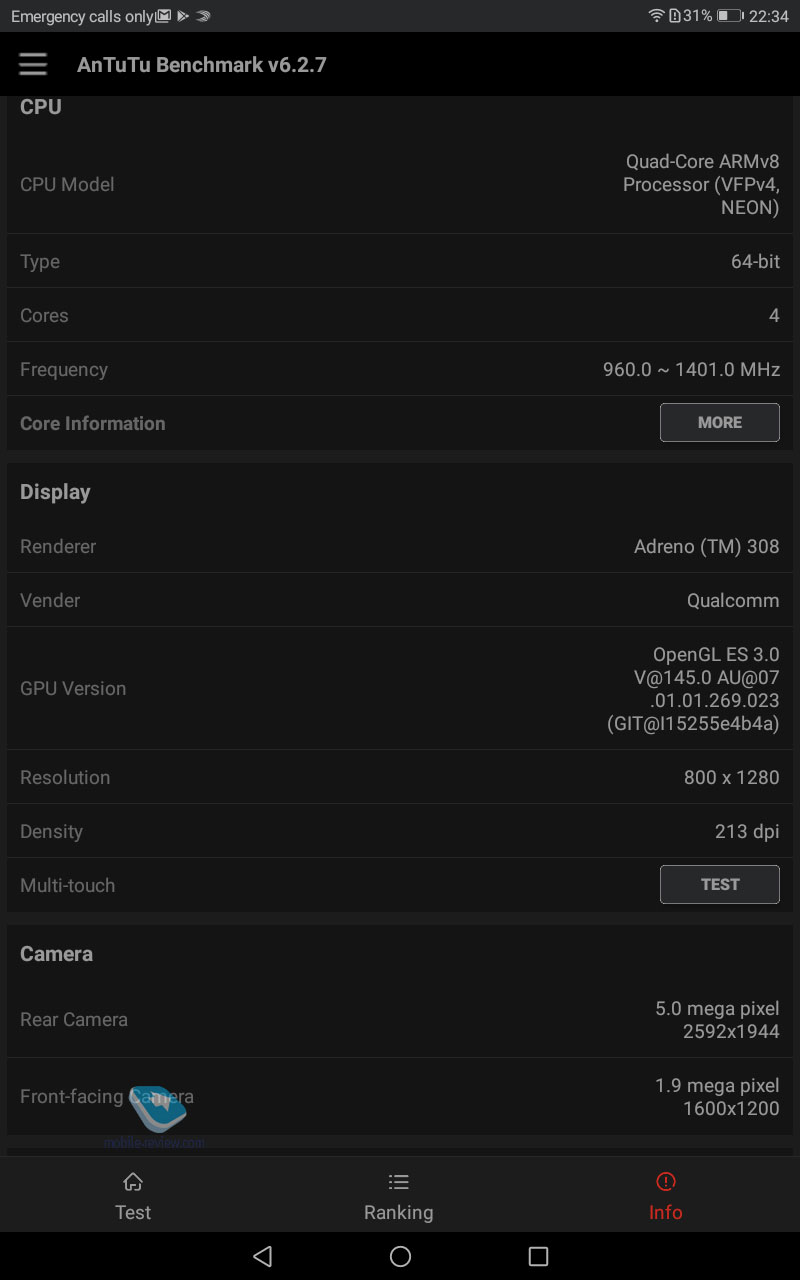Tap the Ranking list icon
The width and height of the screenshot is (800, 1280).
(399, 1182)
